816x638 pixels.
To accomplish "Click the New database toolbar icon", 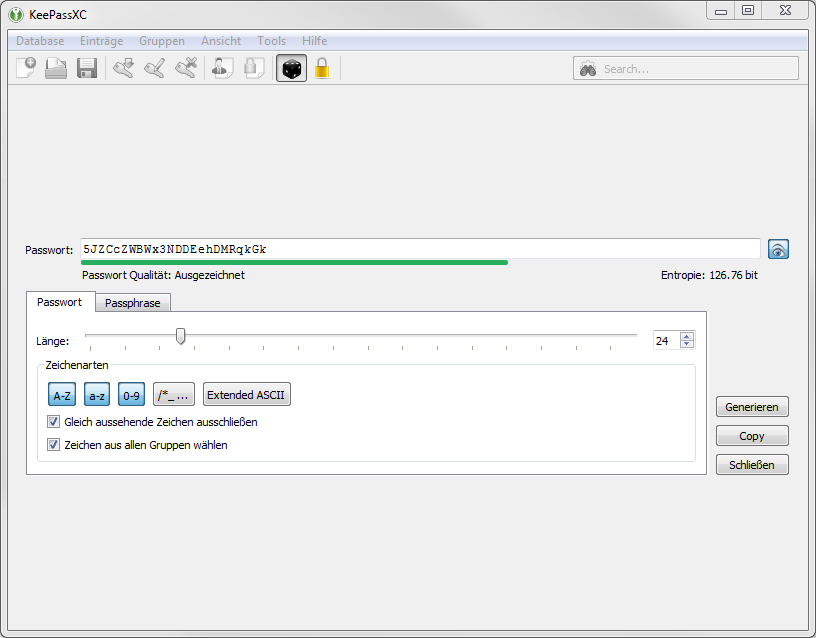I will [x=26, y=68].
